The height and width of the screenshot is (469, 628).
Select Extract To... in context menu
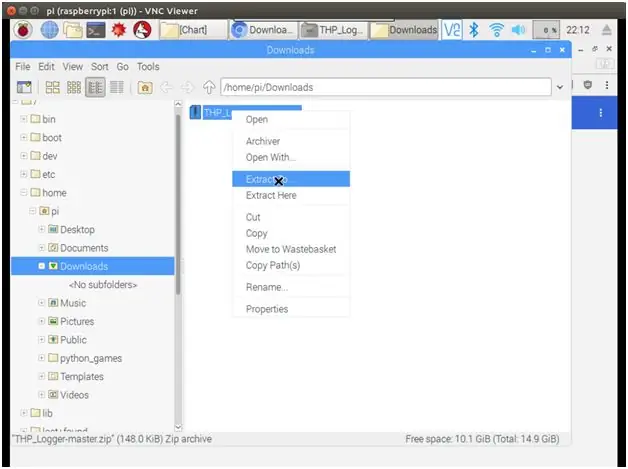click(x=291, y=179)
